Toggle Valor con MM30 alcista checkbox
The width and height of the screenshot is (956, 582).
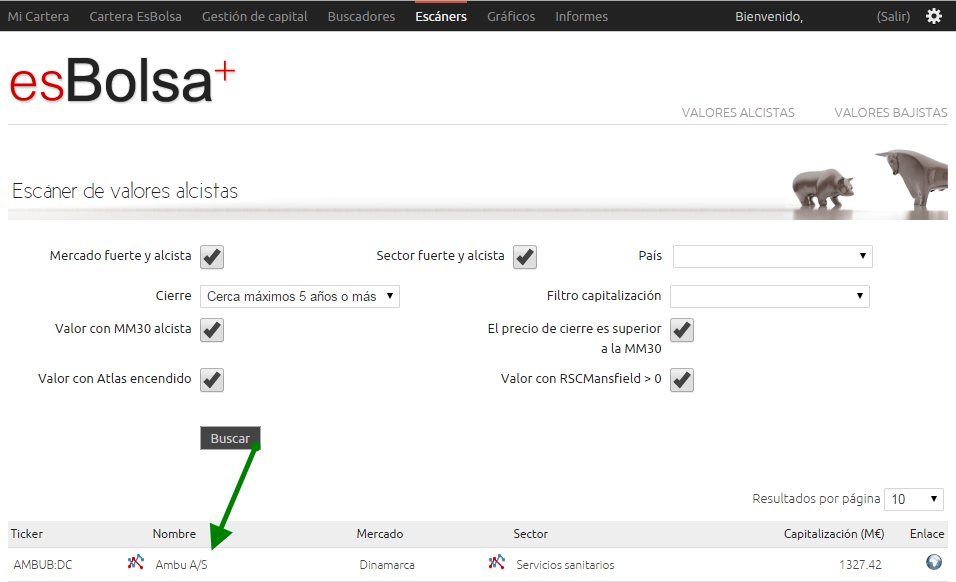tap(212, 330)
